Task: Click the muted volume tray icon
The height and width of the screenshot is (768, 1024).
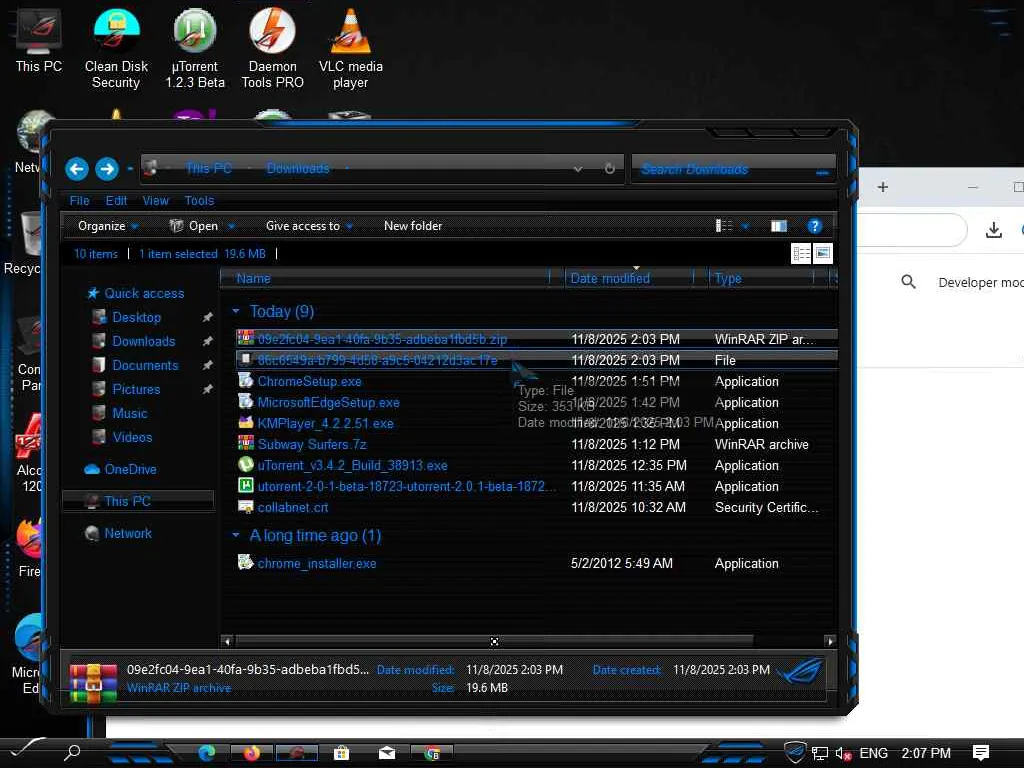Action: pyautogui.click(x=843, y=754)
